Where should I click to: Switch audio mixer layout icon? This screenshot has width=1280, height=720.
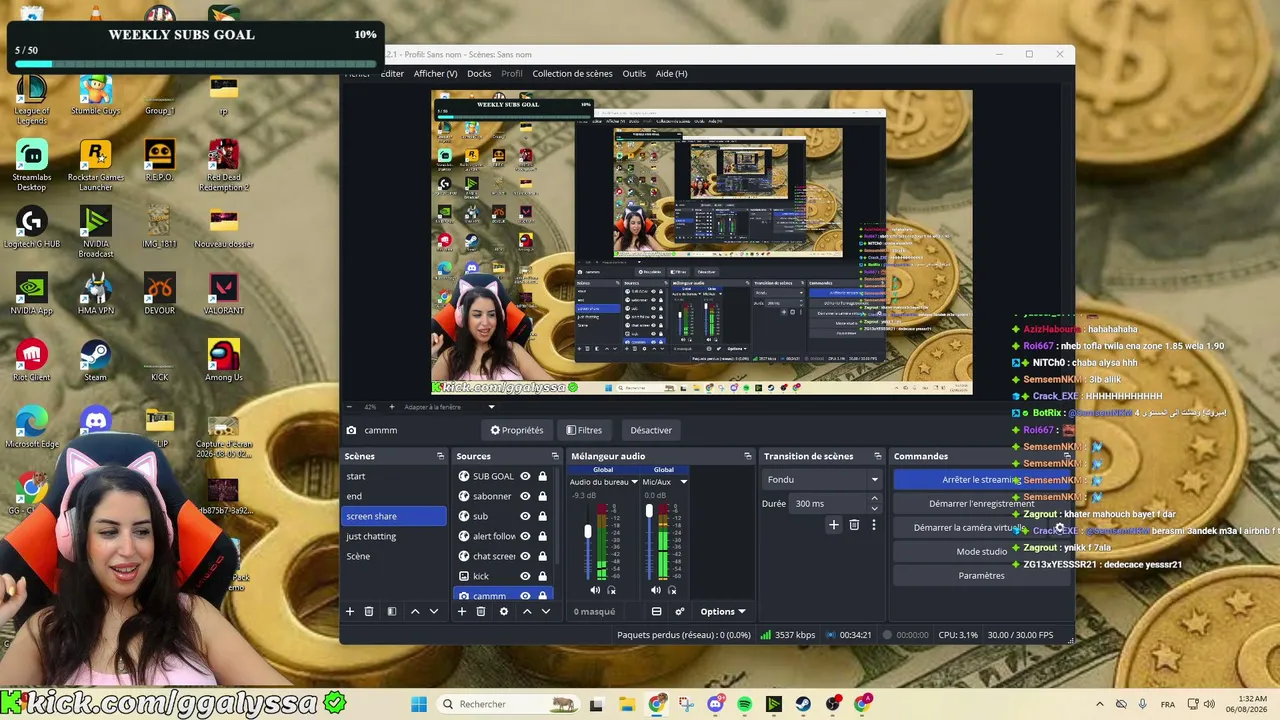657,611
